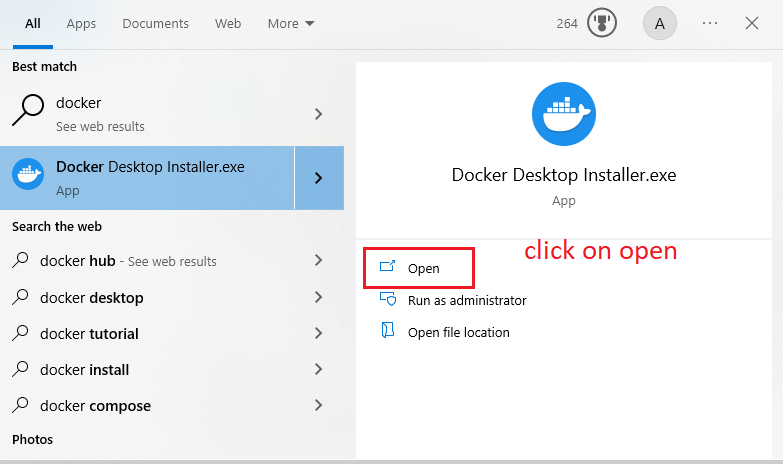Expand the More filter dropdown
Image resolution: width=783 pixels, height=464 pixels.
290,23
